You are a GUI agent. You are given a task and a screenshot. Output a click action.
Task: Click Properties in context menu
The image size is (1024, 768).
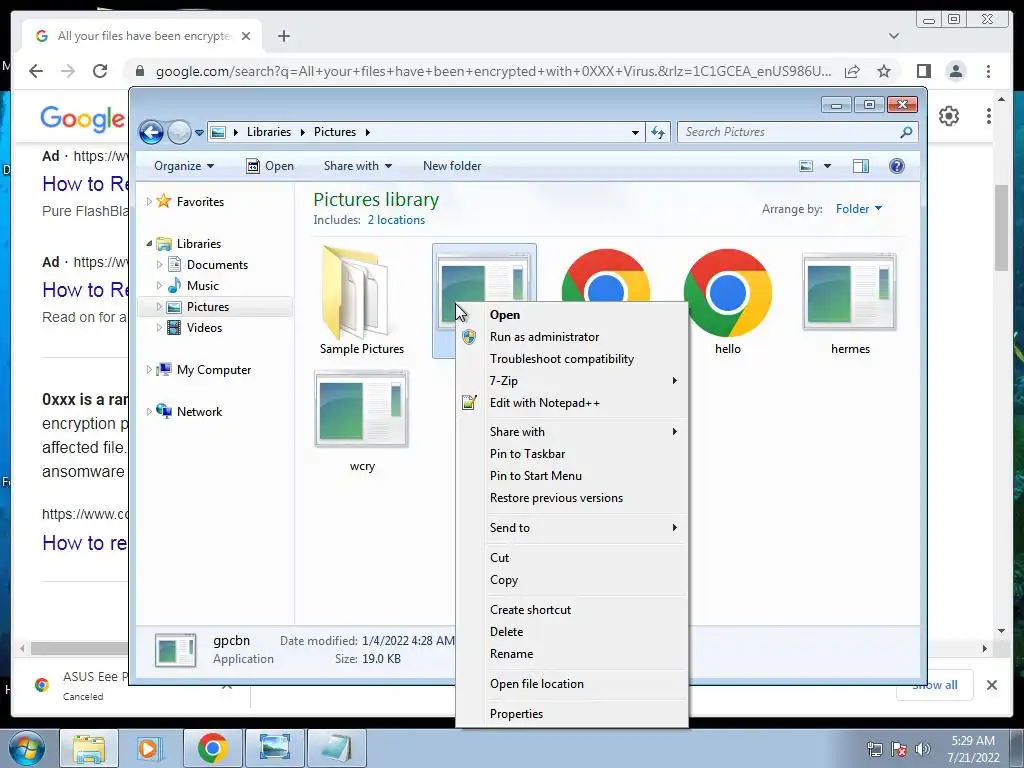click(573, 714)
